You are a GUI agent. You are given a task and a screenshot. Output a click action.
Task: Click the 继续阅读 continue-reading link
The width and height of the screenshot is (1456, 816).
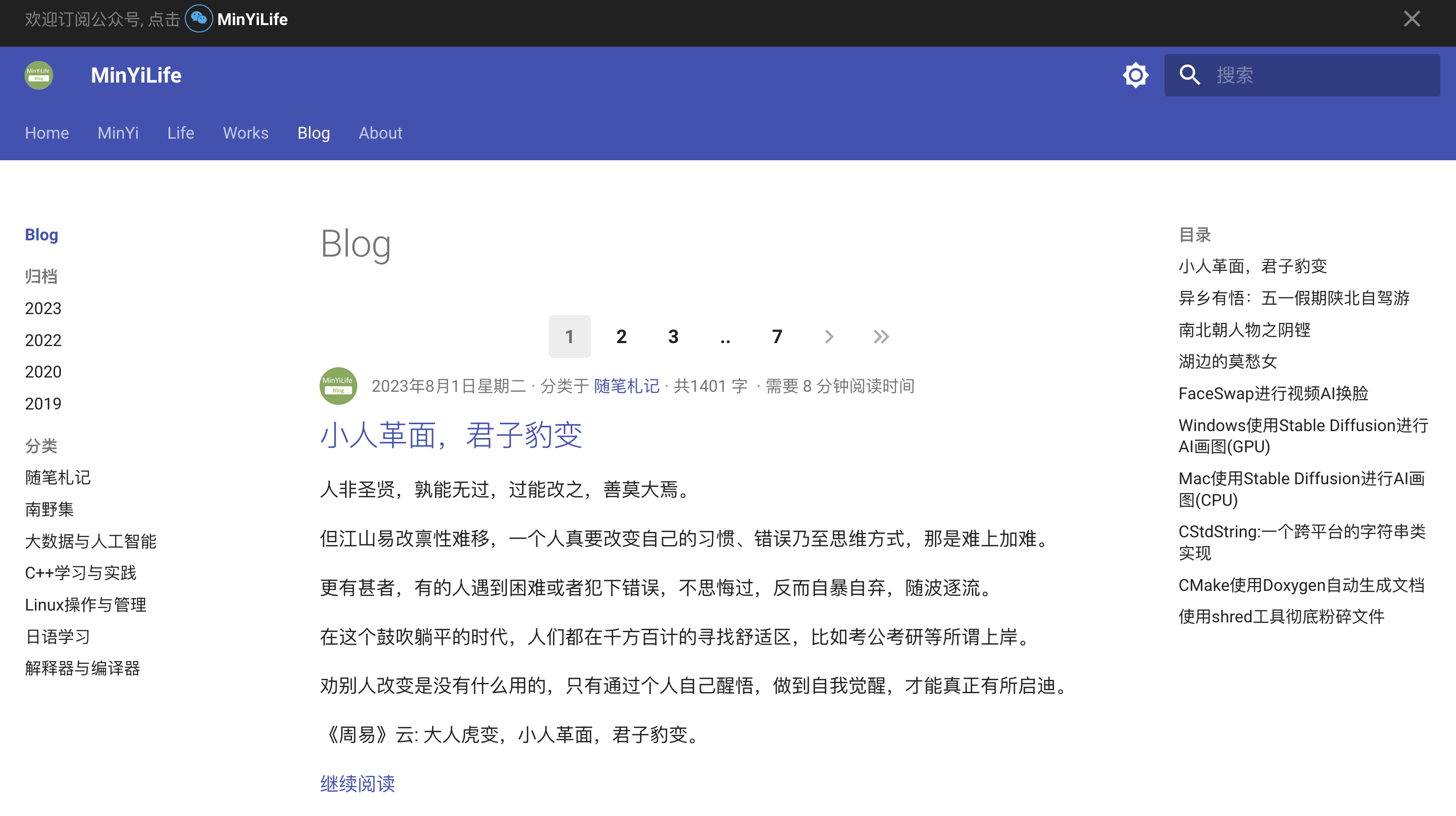pyautogui.click(x=357, y=784)
